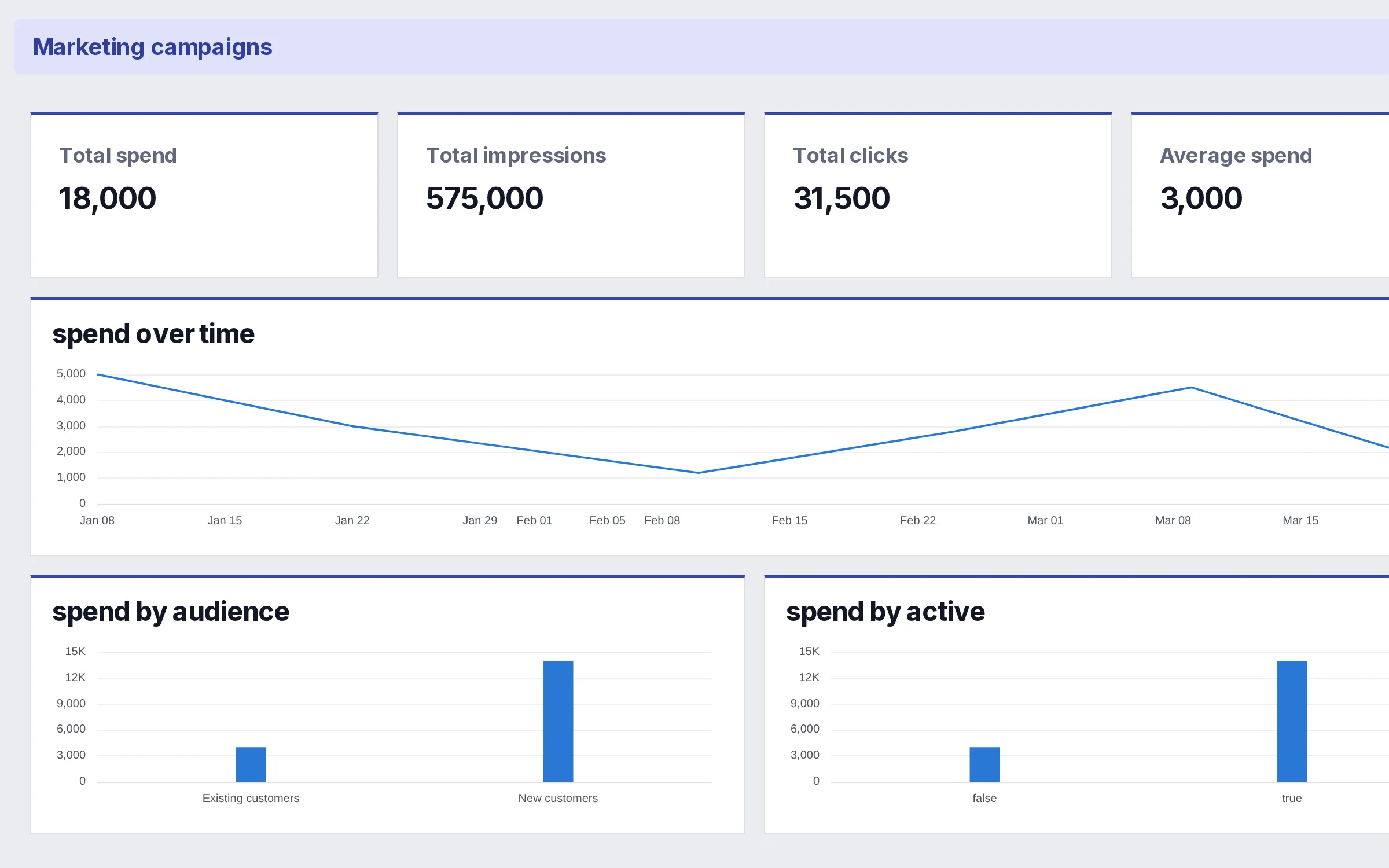Click the 9,000 label in spend by audience chart
Screen dimensions: 1389x868
[71, 703]
